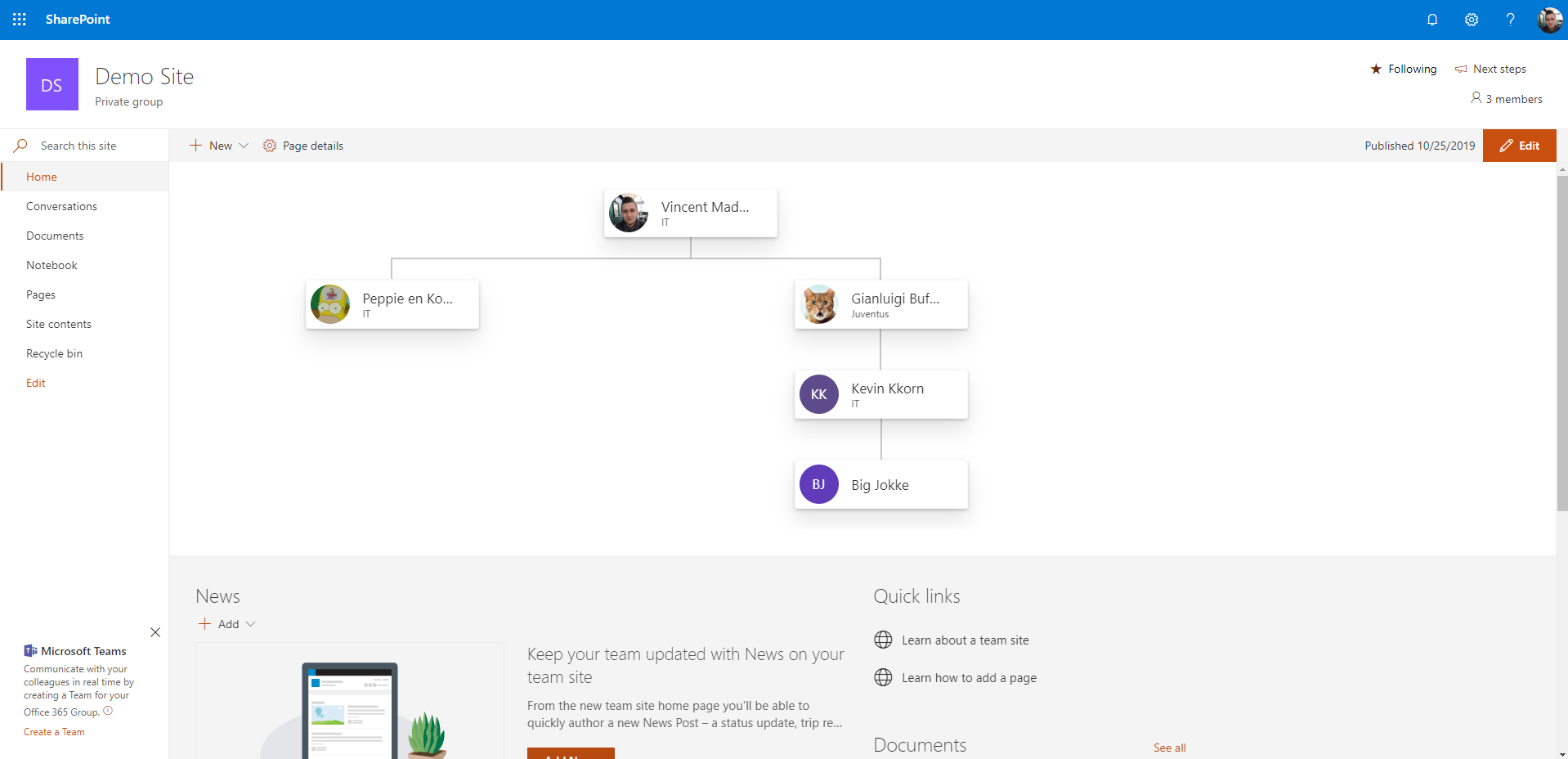Image resolution: width=1568 pixels, height=759 pixels.
Task: Open the settings gear in top bar
Action: 1472,20
